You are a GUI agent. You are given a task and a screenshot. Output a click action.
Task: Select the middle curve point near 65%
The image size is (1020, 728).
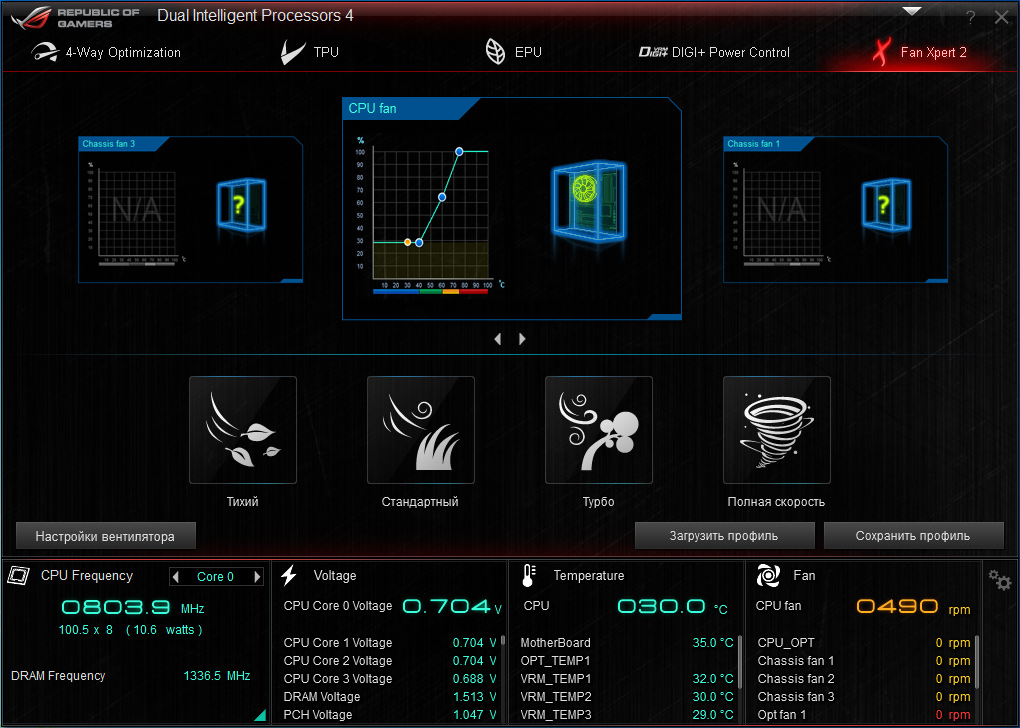(442, 196)
